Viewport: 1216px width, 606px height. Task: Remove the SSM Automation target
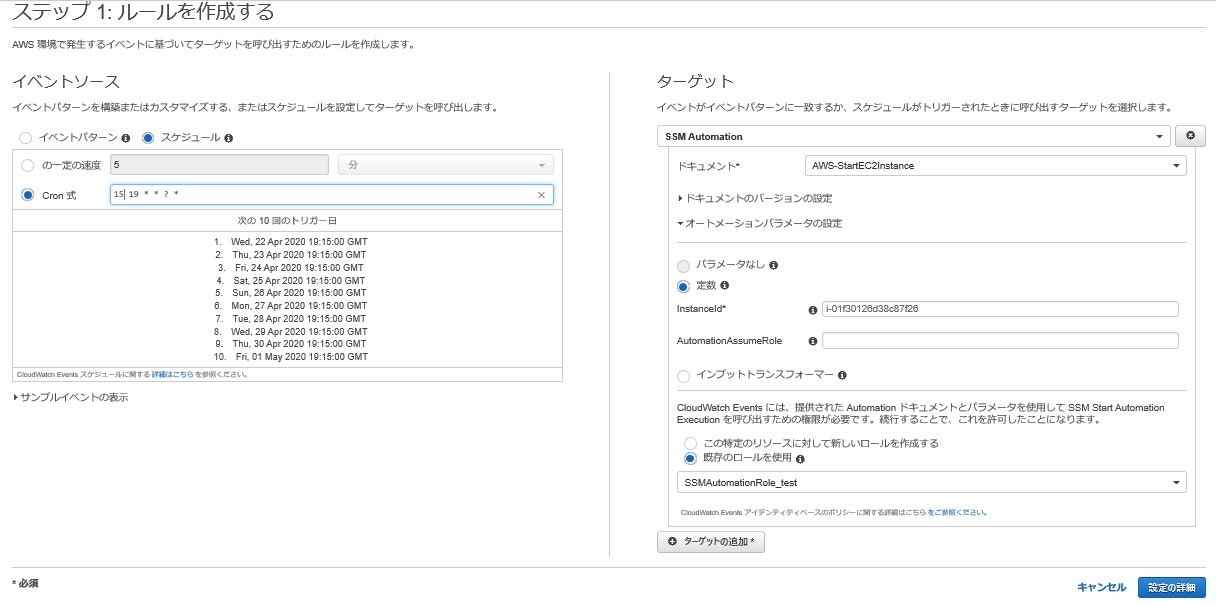click(x=1189, y=136)
